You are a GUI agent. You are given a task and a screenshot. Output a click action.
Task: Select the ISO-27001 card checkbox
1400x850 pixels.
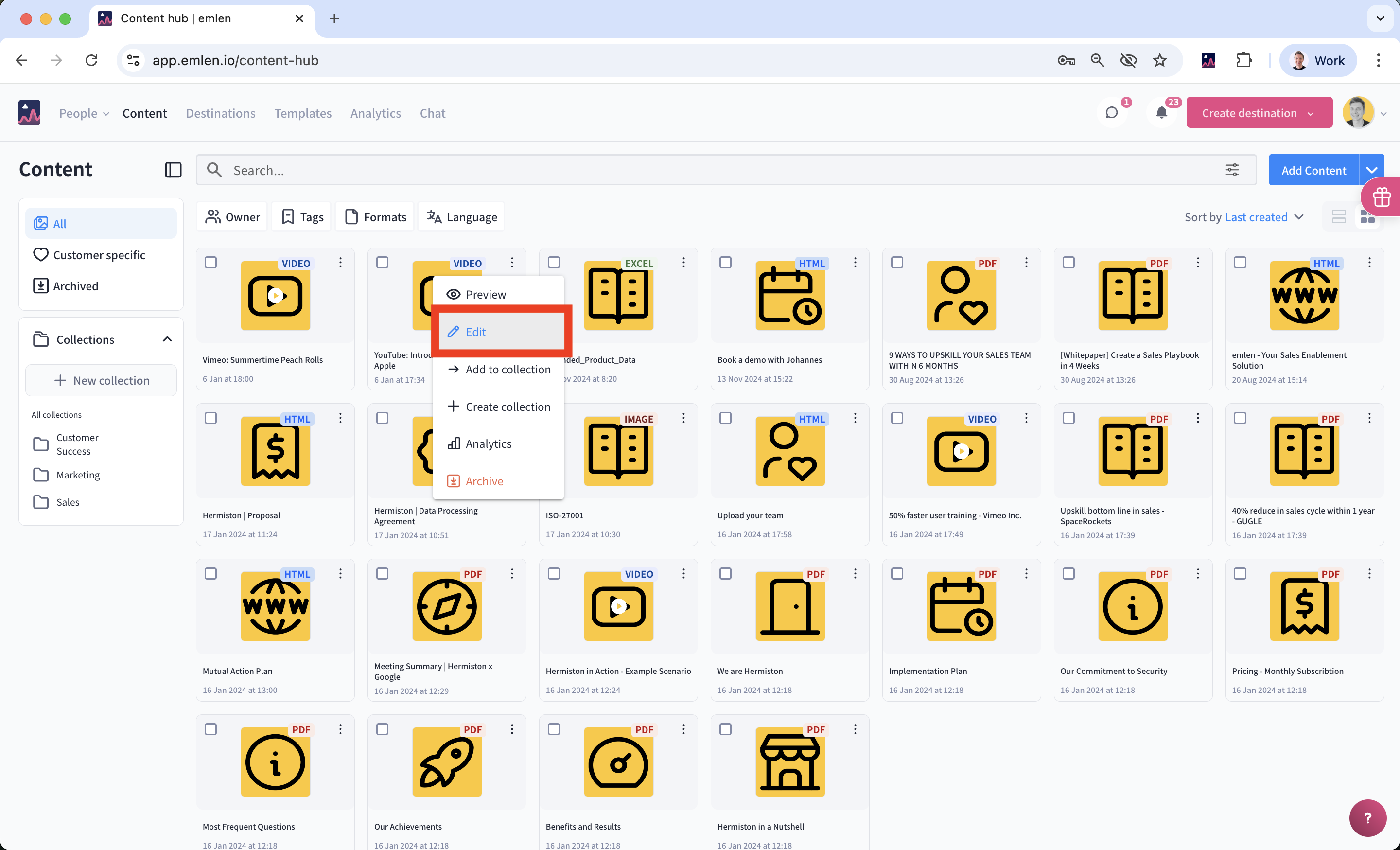click(x=554, y=418)
